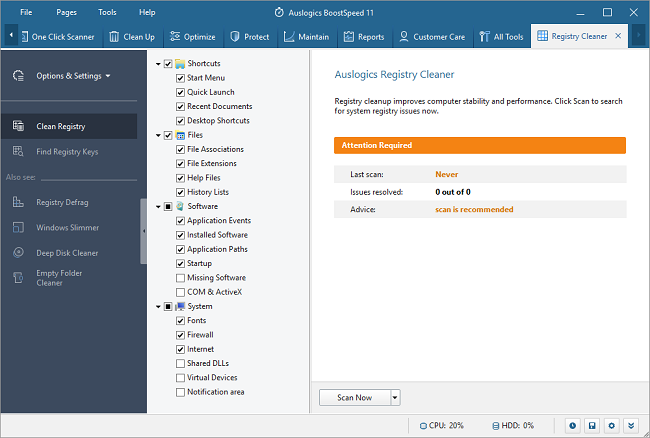Toggle the Software group checkbox
The width and height of the screenshot is (650, 438).
168,206
